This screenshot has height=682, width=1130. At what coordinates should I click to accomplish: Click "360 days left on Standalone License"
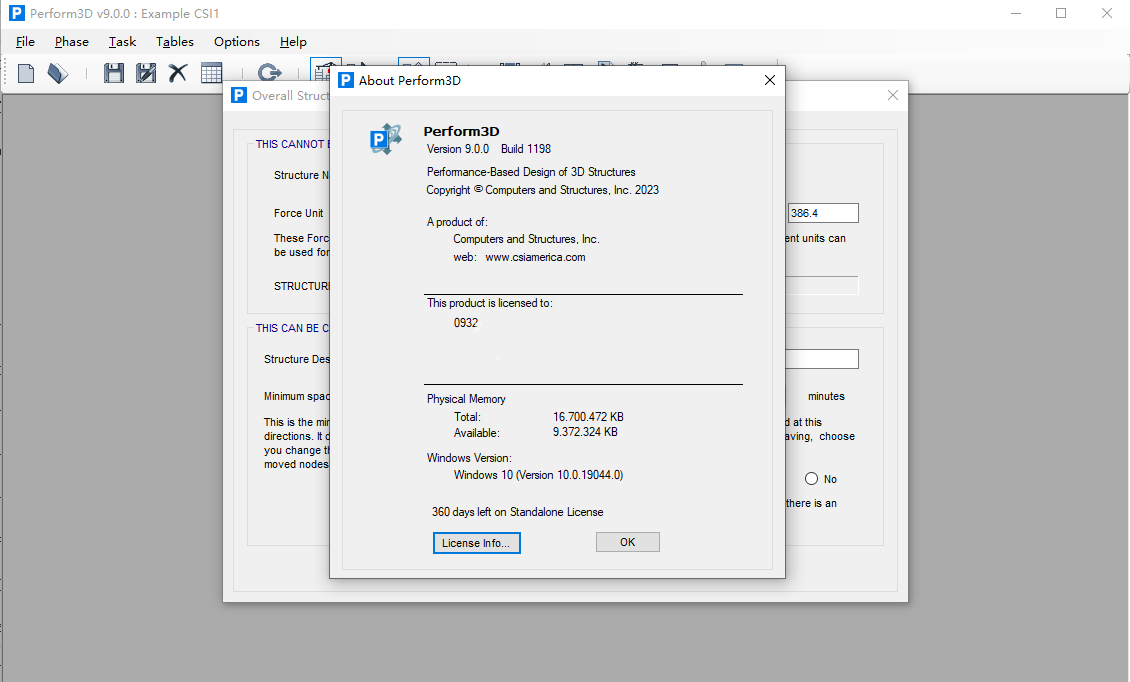pyautogui.click(x=517, y=512)
